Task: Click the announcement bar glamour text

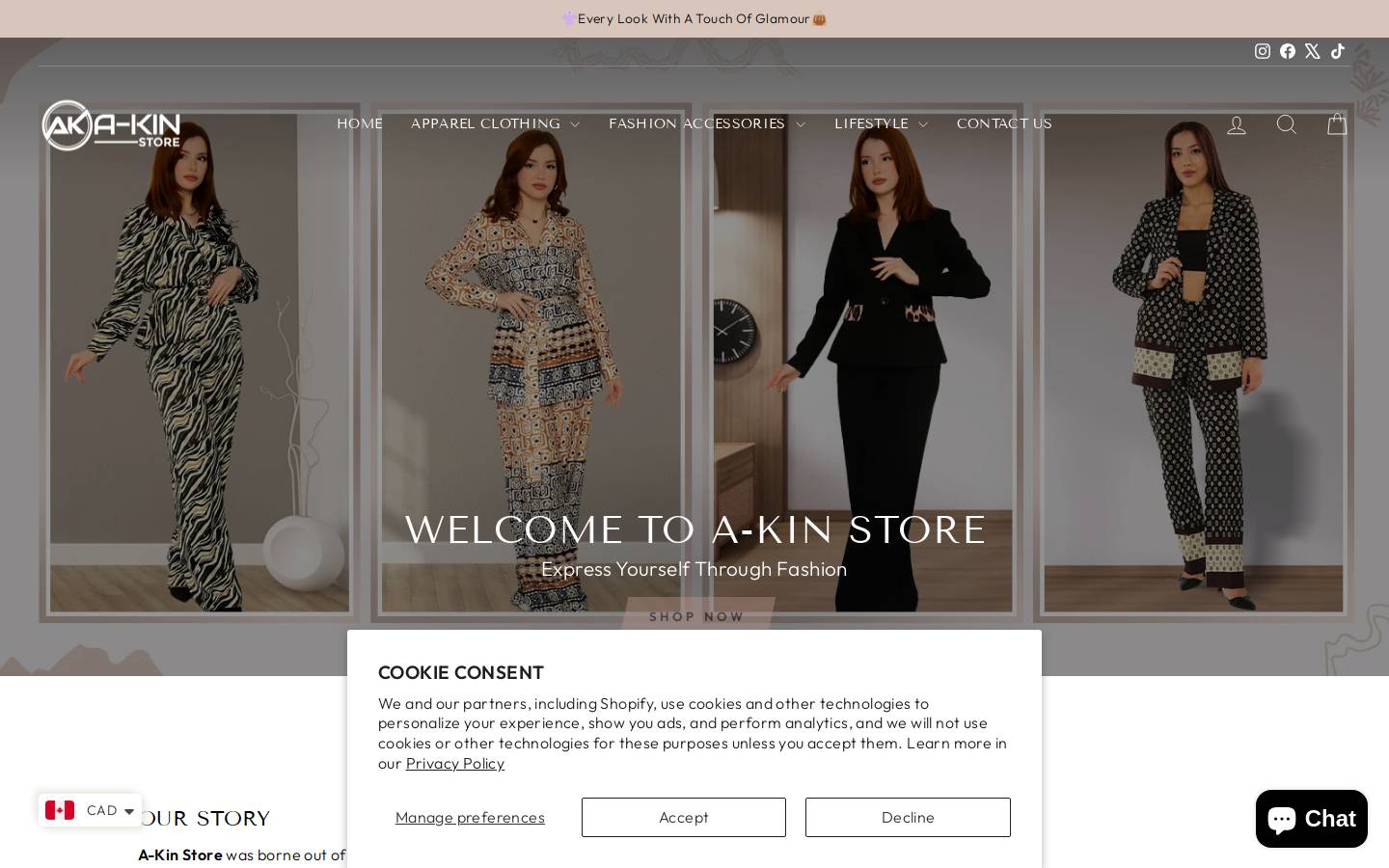Action: pyautogui.click(x=694, y=18)
